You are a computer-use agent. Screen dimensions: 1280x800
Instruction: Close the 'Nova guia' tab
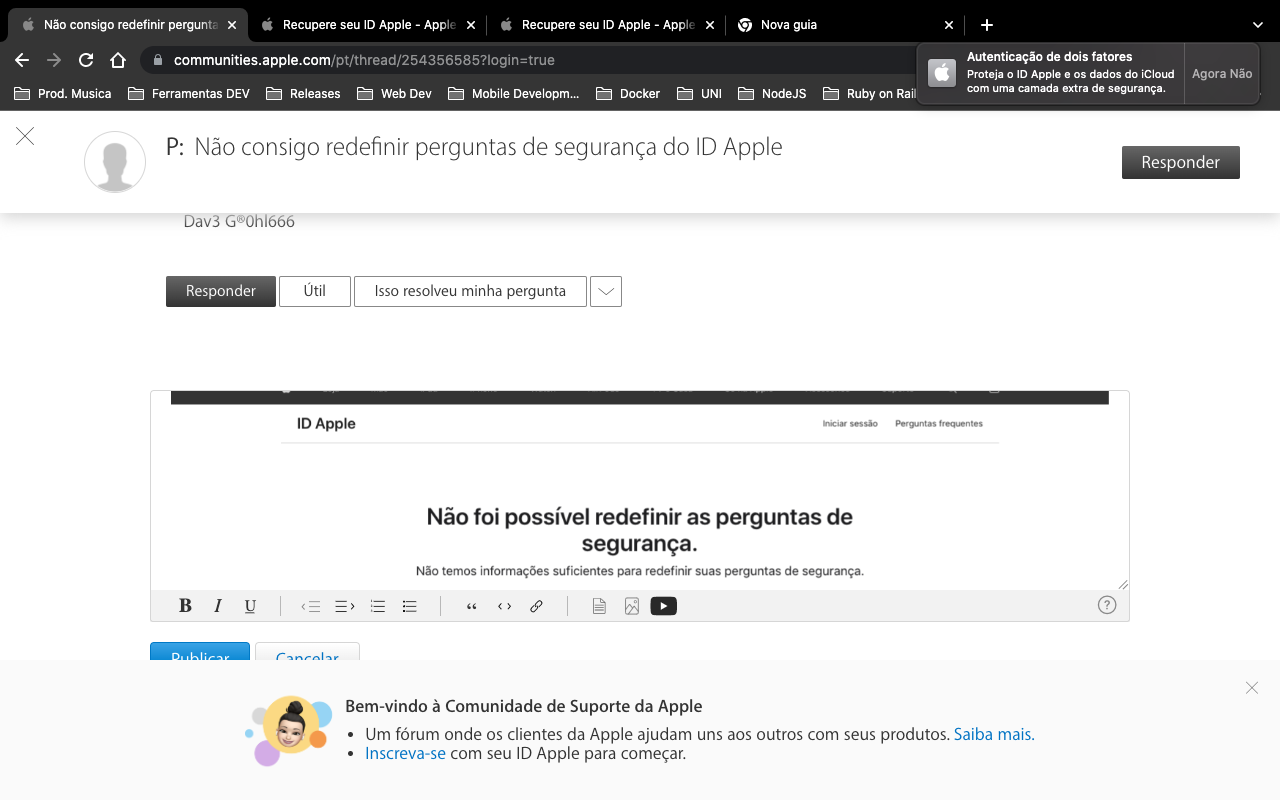click(x=949, y=25)
